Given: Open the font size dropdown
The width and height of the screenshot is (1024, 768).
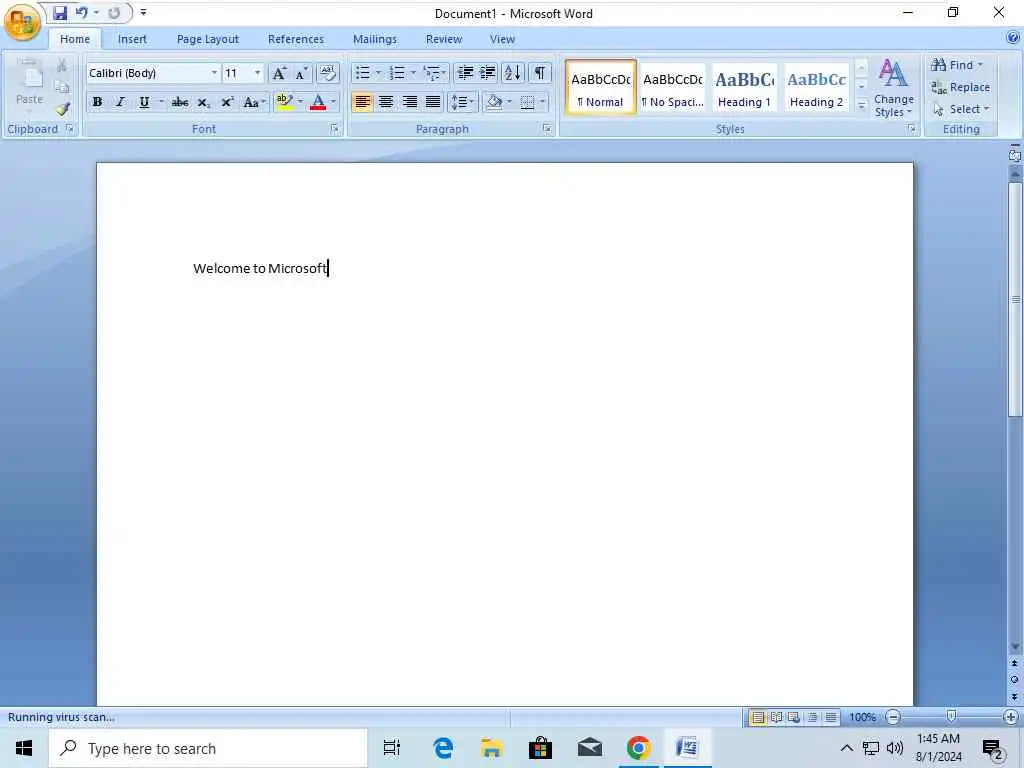Looking at the screenshot, I should (x=257, y=72).
